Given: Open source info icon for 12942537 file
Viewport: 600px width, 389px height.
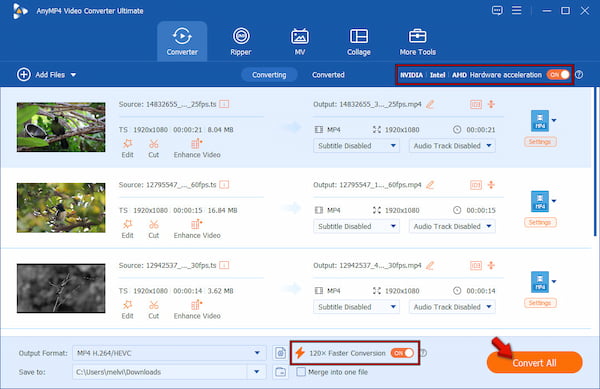Looking at the screenshot, I should [224, 265].
